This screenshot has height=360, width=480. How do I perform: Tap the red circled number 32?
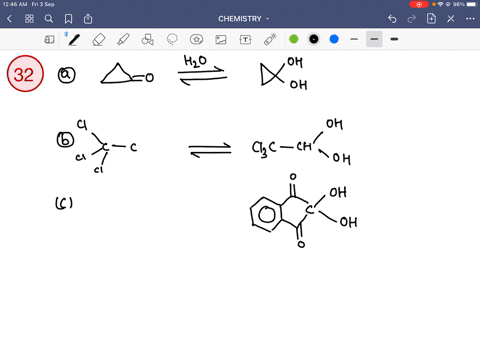click(x=25, y=74)
